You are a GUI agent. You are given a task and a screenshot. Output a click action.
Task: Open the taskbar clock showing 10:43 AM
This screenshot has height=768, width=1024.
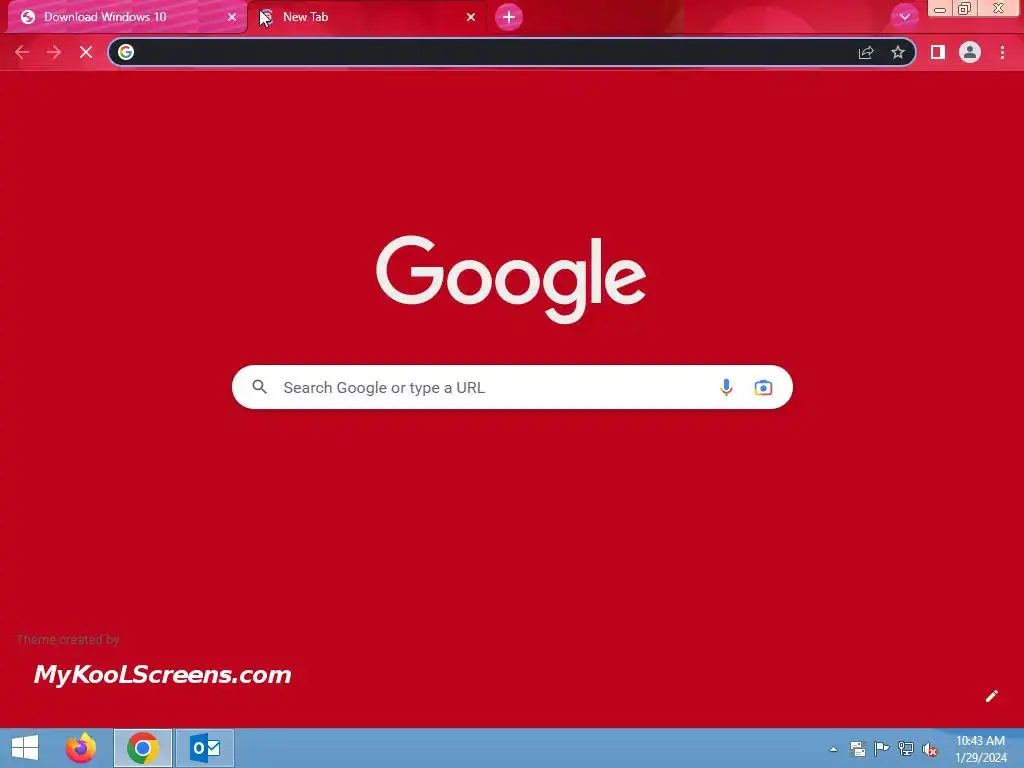(x=981, y=749)
